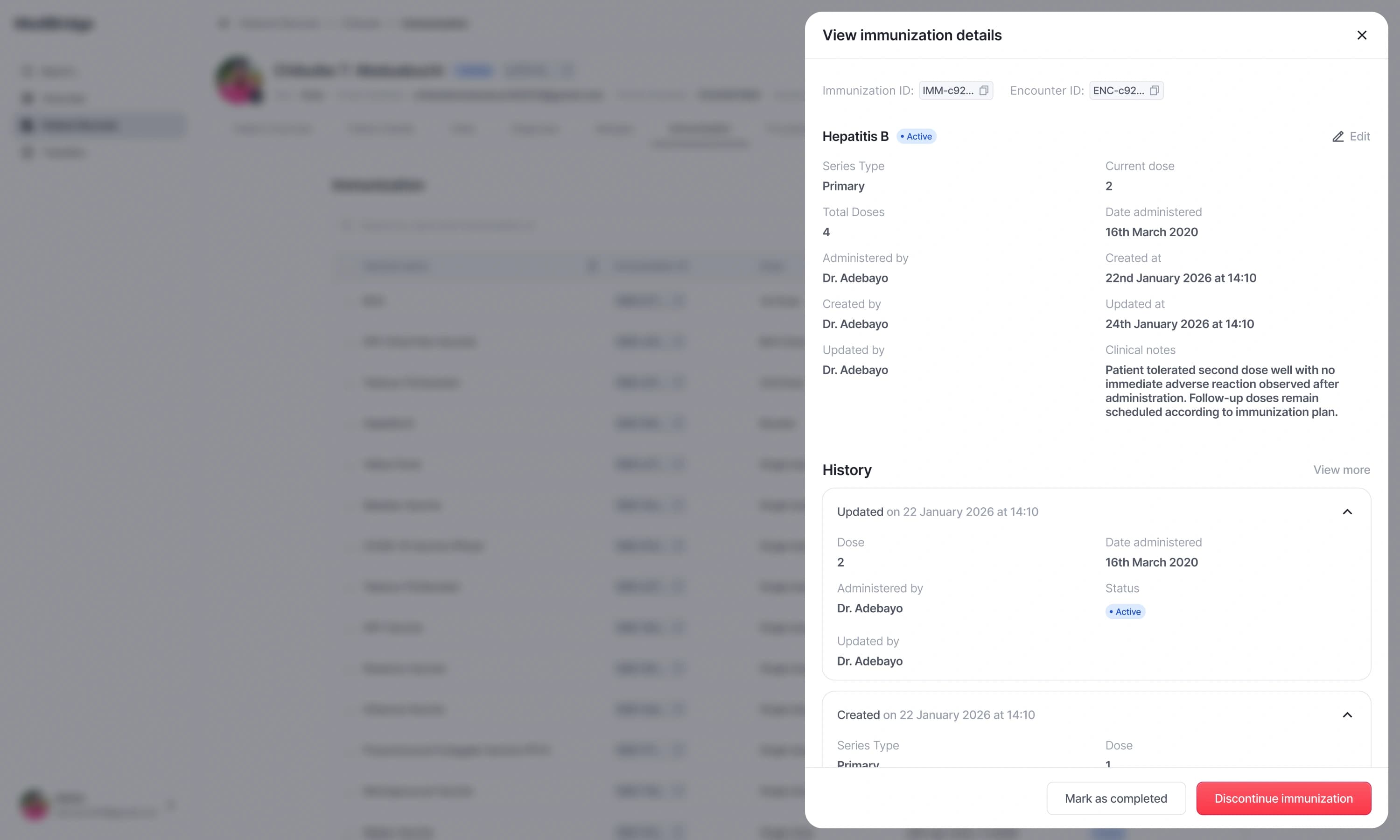Click Dr. Adebayo under Administered by
Viewport: 1400px width, 840px height.
click(x=855, y=278)
